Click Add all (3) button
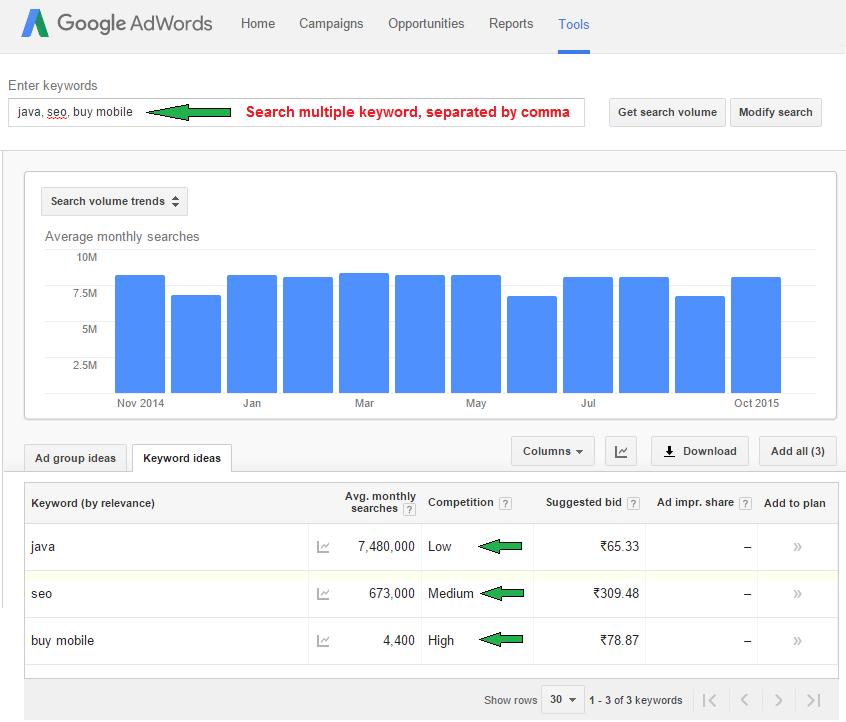This screenshot has height=722, width=846. (x=797, y=451)
